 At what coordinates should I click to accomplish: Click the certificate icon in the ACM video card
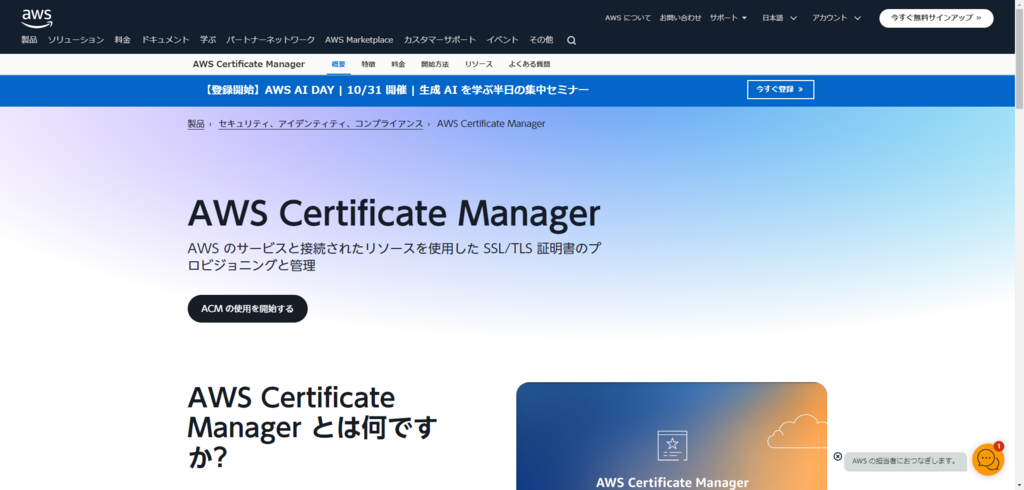[x=672, y=446]
